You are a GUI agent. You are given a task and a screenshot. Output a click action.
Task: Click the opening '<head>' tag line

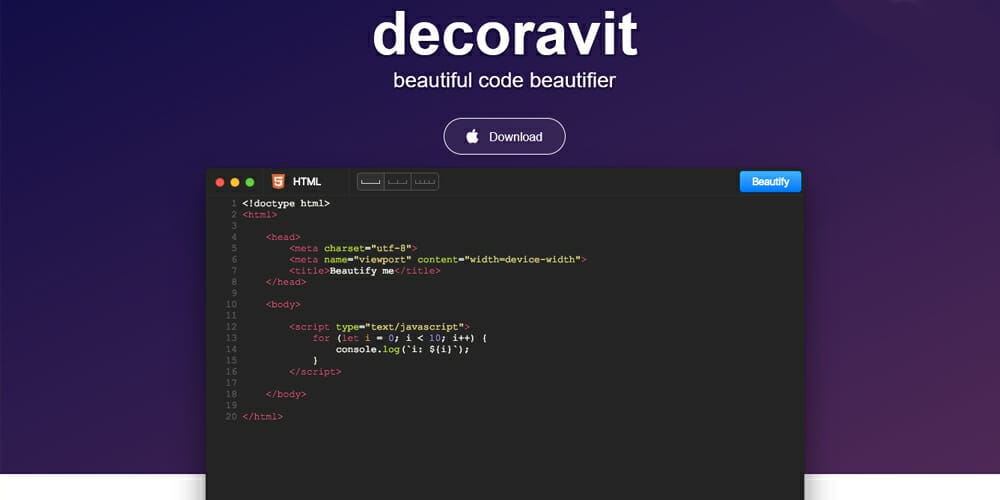coord(283,237)
